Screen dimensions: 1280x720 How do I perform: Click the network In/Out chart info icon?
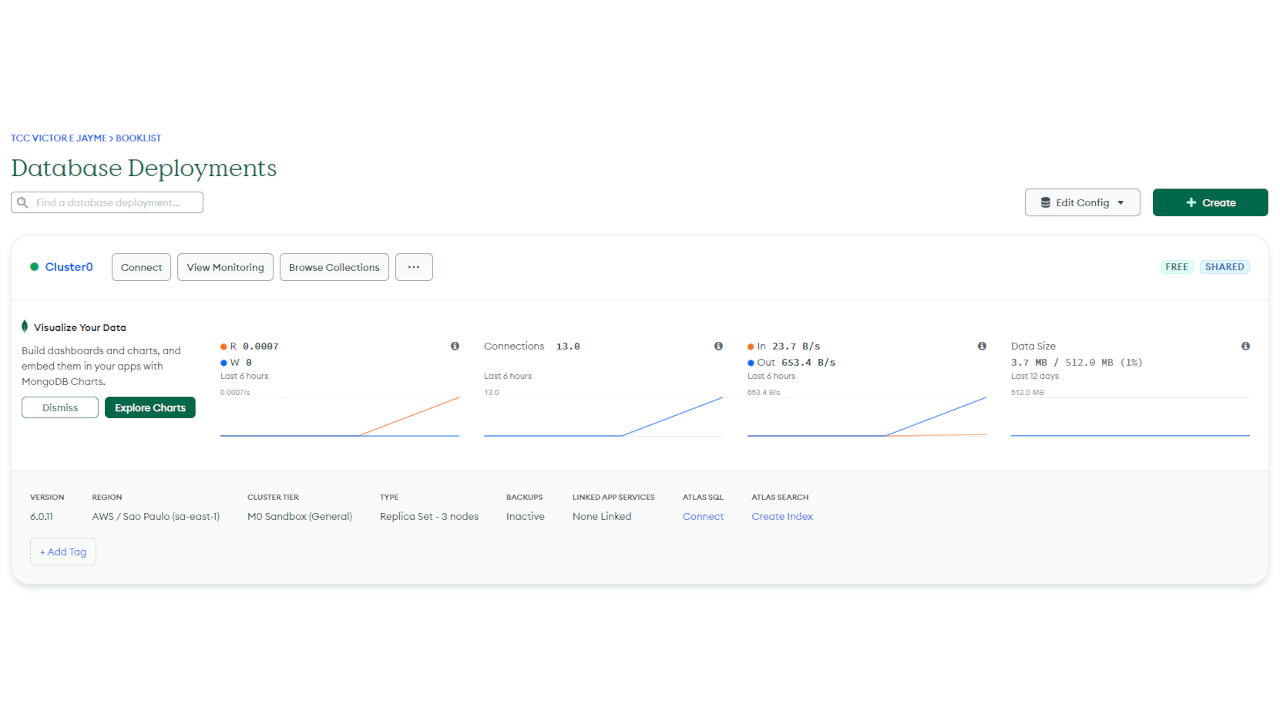[982, 346]
